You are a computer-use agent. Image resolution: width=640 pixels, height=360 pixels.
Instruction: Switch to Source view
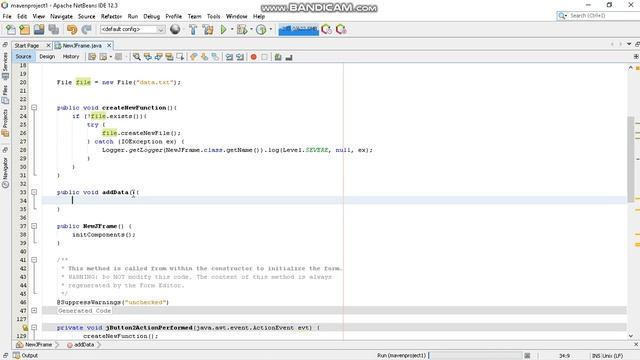pos(23,57)
